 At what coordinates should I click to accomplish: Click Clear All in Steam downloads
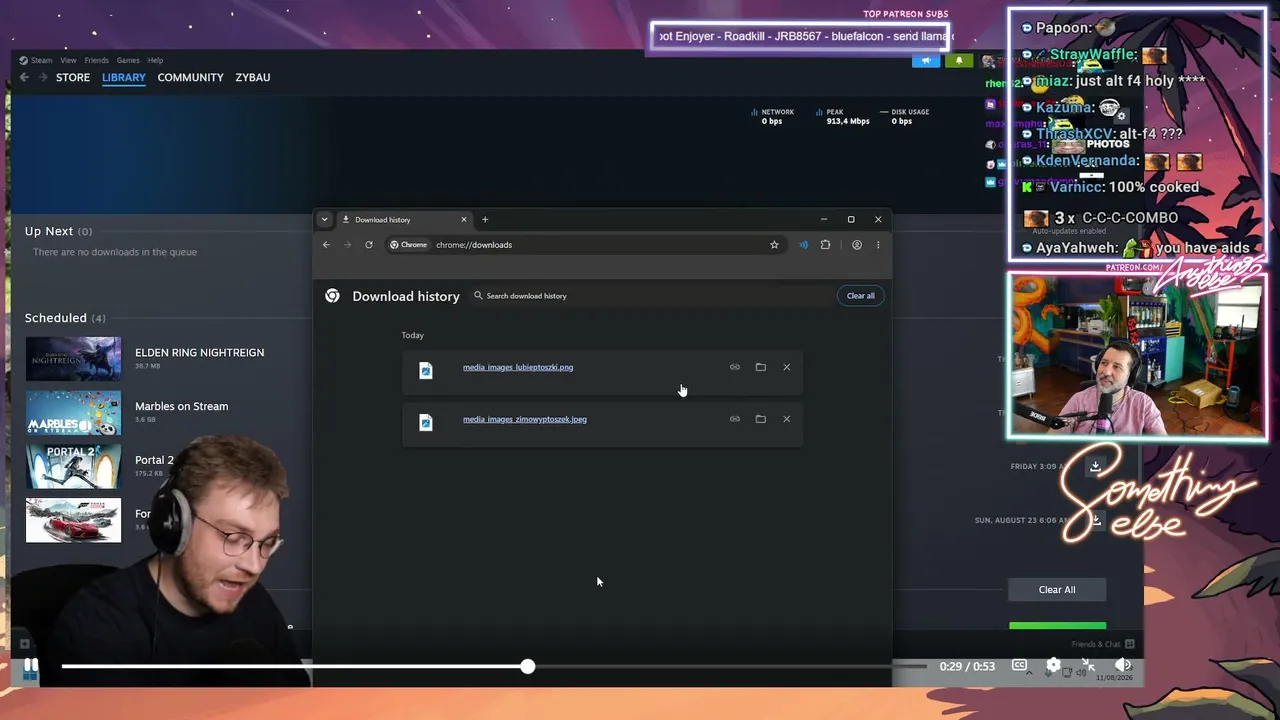click(1057, 590)
